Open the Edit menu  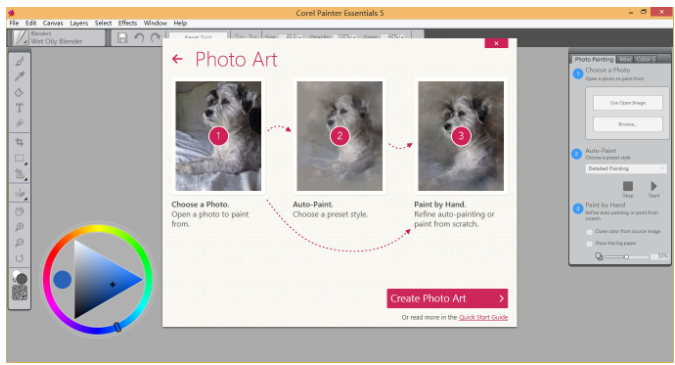pos(31,23)
